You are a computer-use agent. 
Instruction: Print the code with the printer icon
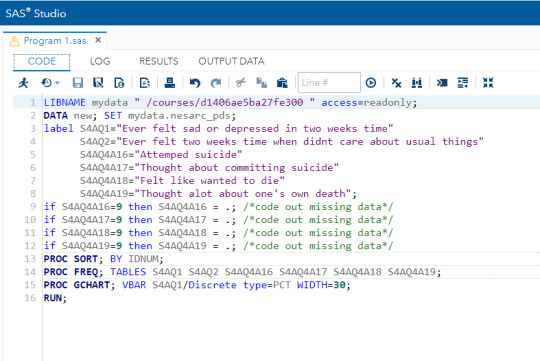tap(170, 83)
